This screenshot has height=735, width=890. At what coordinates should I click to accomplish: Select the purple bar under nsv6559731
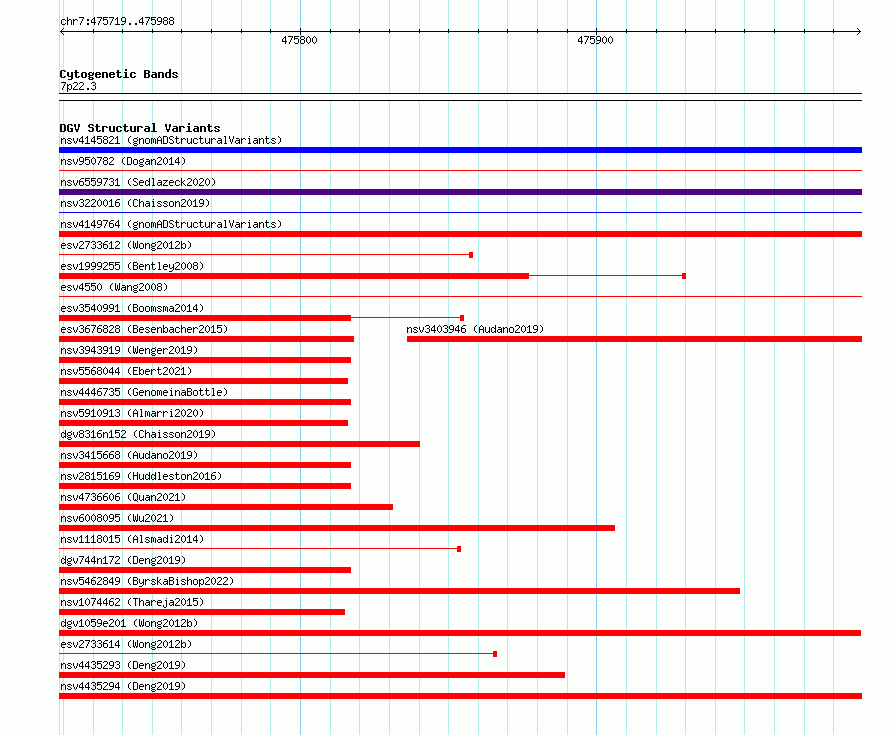point(460,192)
